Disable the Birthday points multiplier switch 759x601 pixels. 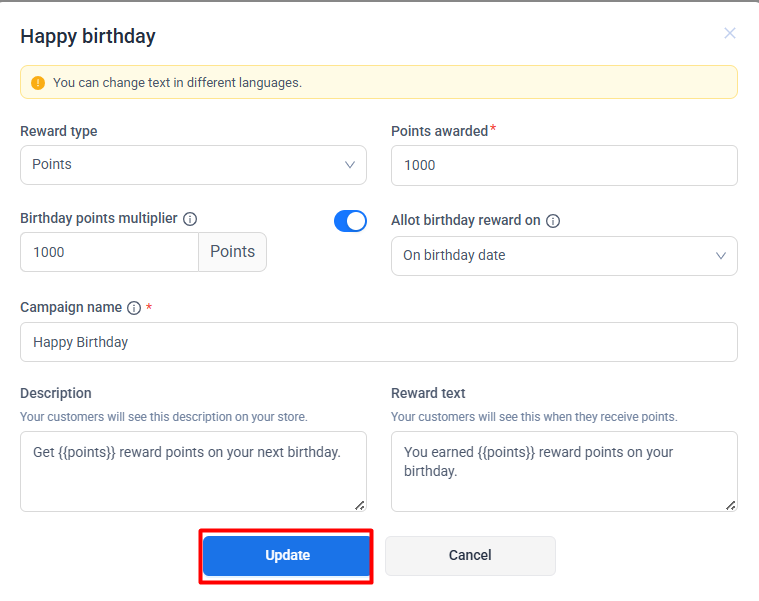click(x=350, y=221)
